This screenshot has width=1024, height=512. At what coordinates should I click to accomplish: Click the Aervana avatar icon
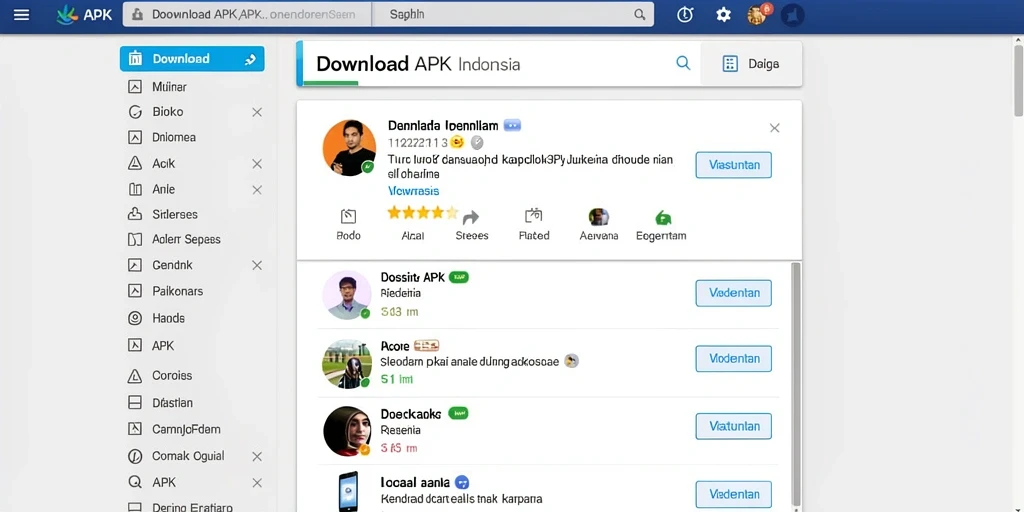pos(598,217)
